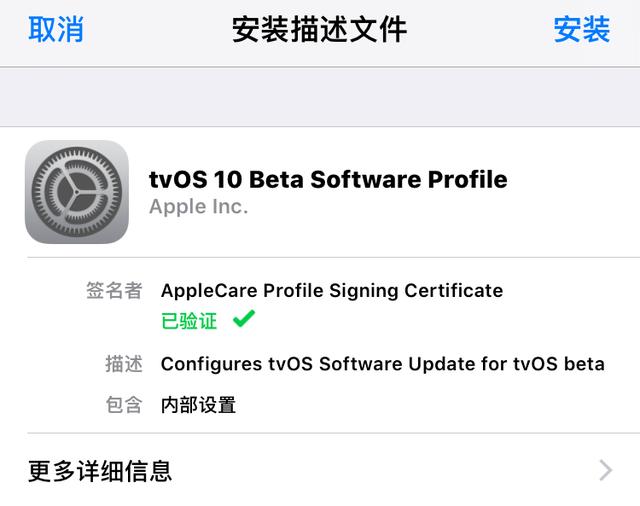Click the gear profile icon
The image size is (640, 506).
point(77,192)
